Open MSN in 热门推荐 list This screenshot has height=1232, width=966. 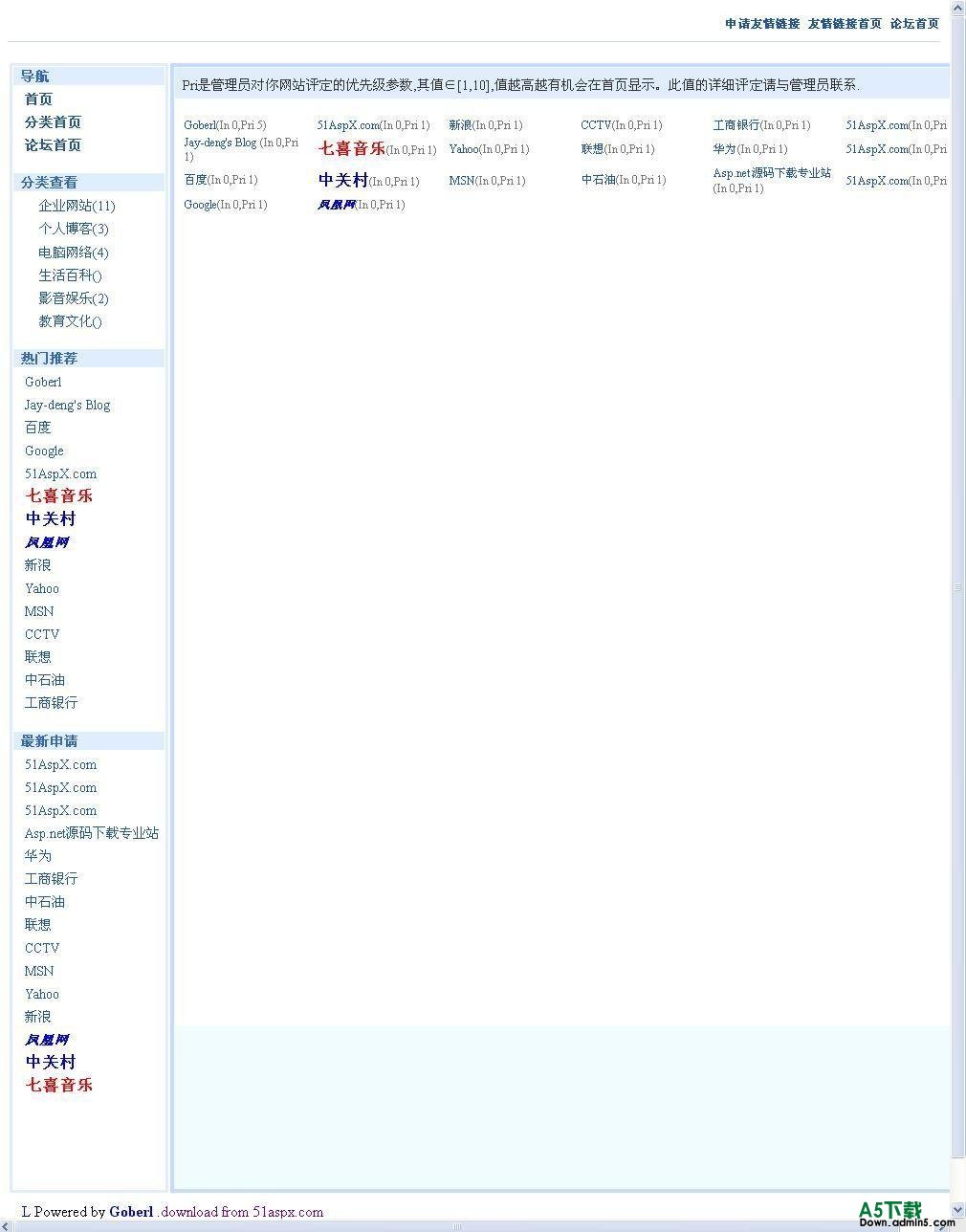pos(39,611)
